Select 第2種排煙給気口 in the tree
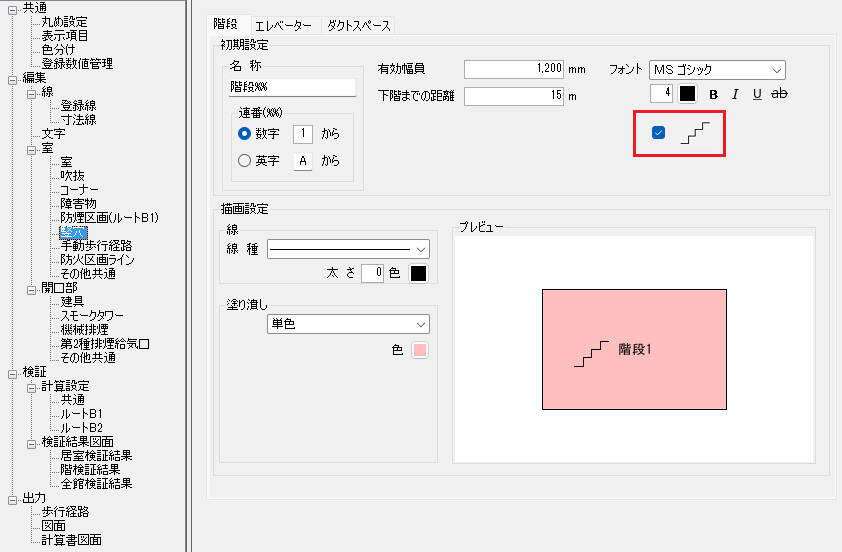 click(105, 344)
